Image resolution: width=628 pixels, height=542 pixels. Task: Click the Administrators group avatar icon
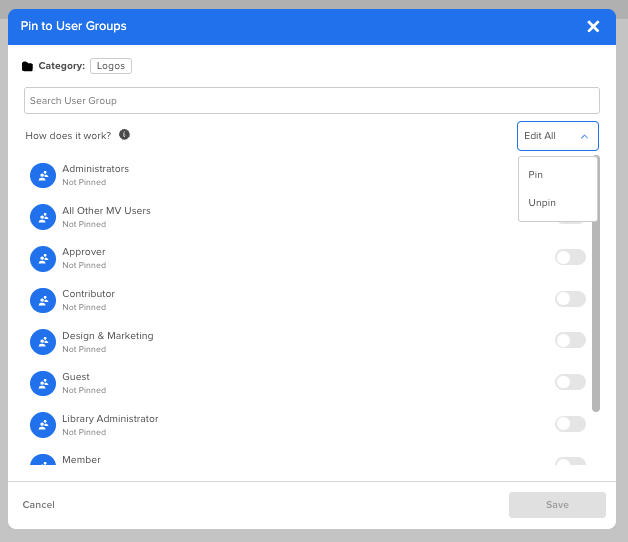pyautogui.click(x=43, y=175)
